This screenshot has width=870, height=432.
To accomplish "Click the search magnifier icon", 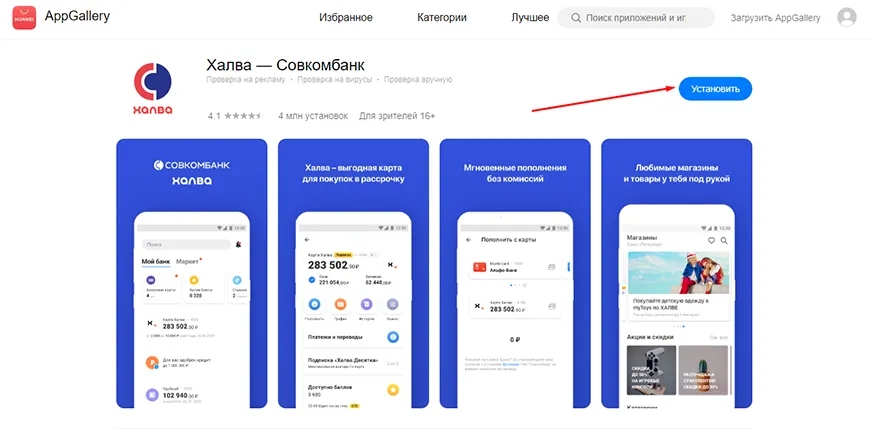I will (x=576, y=18).
